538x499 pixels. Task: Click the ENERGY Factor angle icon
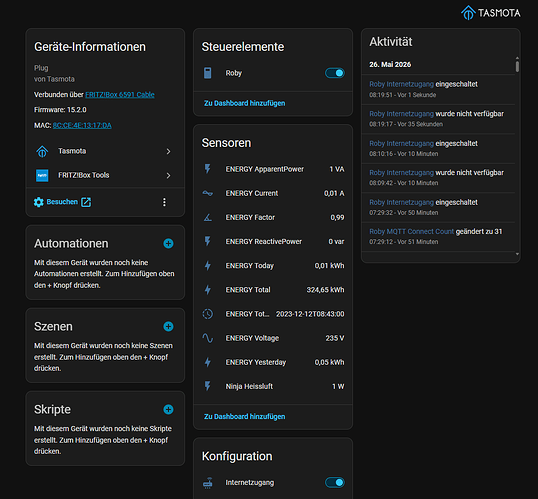coord(208,217)
